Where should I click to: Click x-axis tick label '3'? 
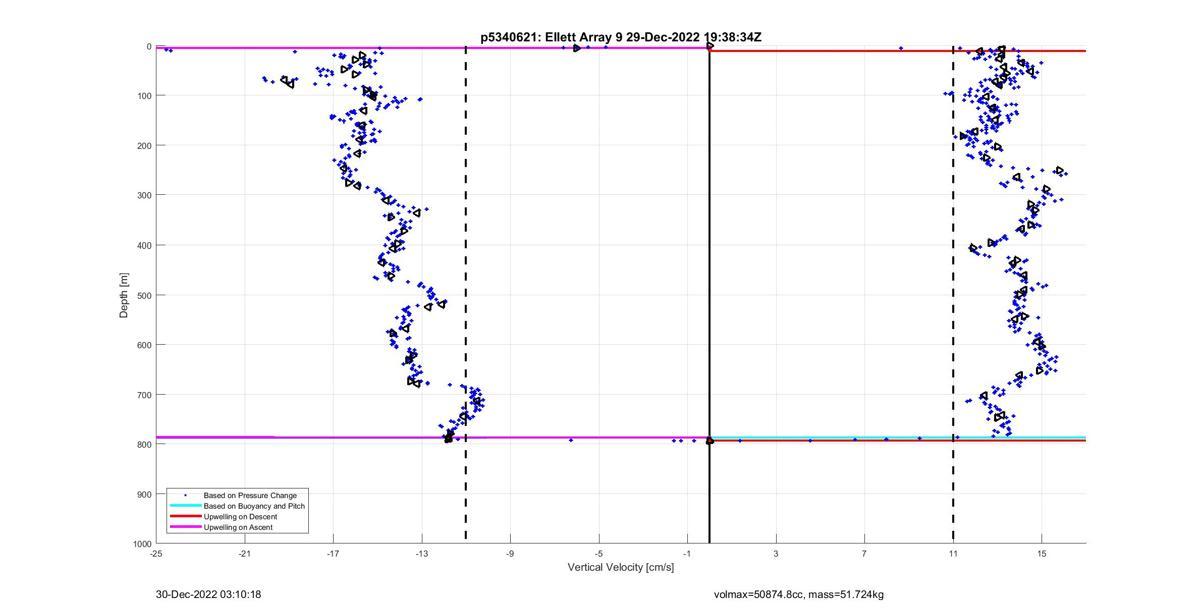(x=776, y=553)
